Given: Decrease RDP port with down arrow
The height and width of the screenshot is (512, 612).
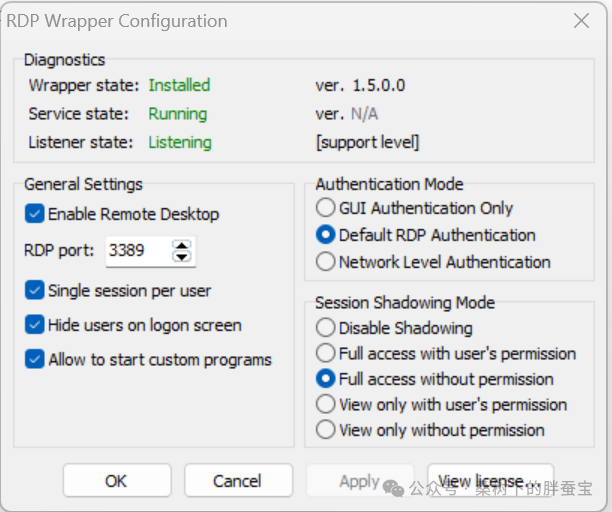Looking at the screenshot, I should click(181, 257).
